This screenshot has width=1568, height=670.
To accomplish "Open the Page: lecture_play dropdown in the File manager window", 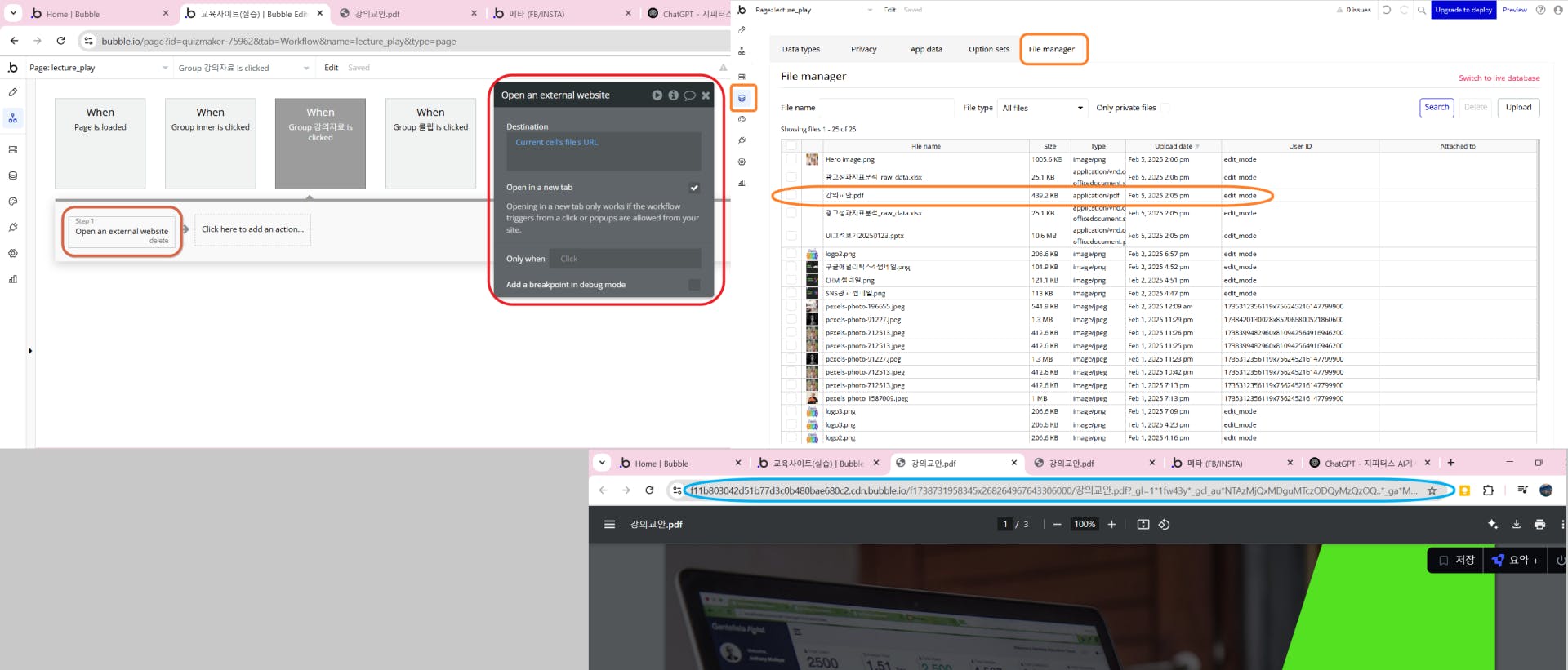I will [813, 10].
